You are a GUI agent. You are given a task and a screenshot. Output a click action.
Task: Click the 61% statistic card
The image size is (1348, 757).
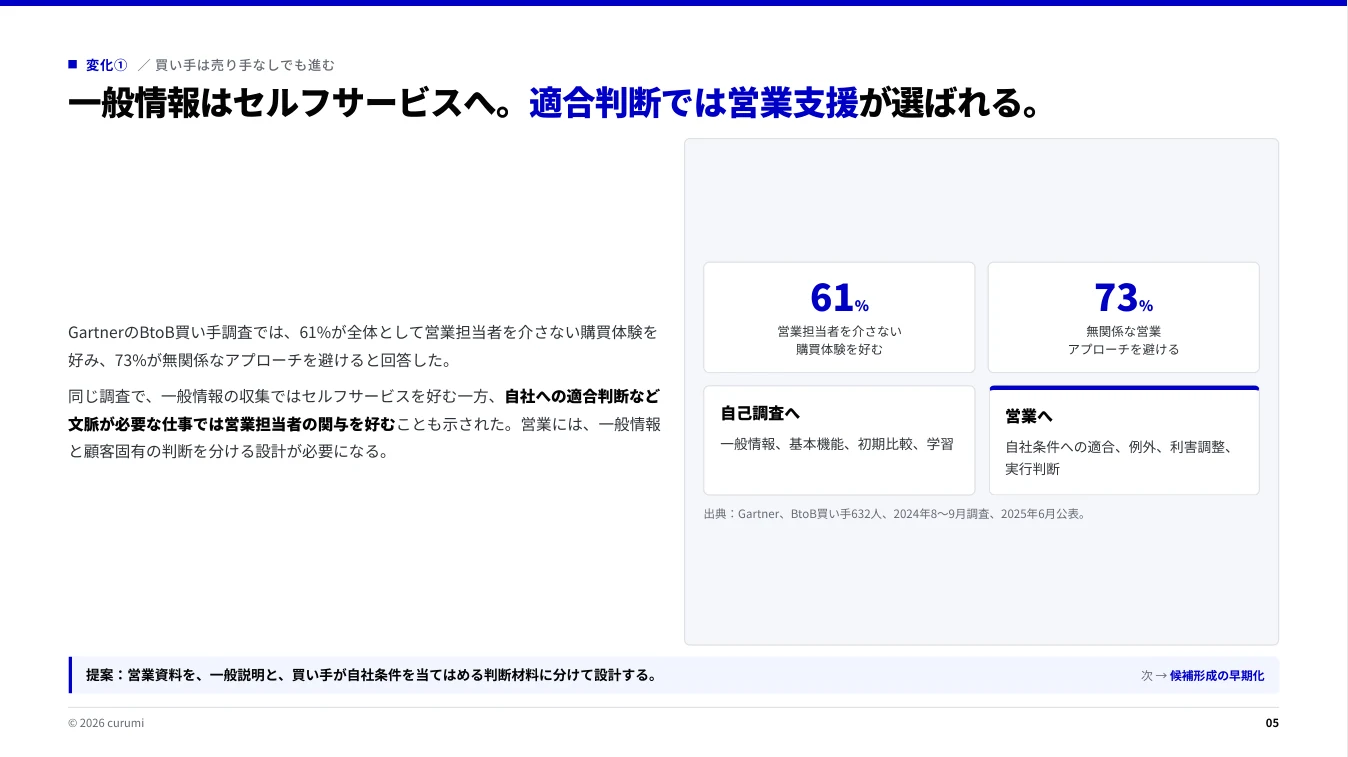click(839, 317)
